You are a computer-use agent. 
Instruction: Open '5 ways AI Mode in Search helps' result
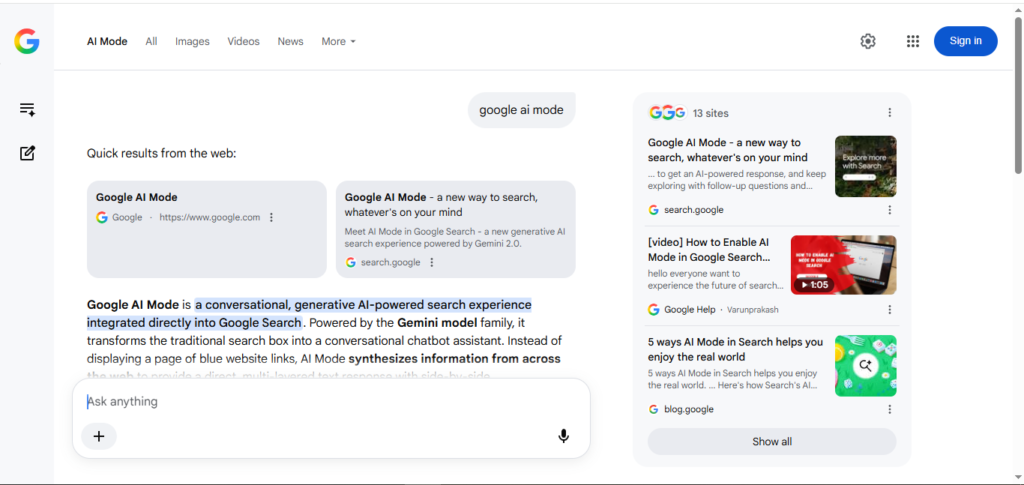pos(735,349)
